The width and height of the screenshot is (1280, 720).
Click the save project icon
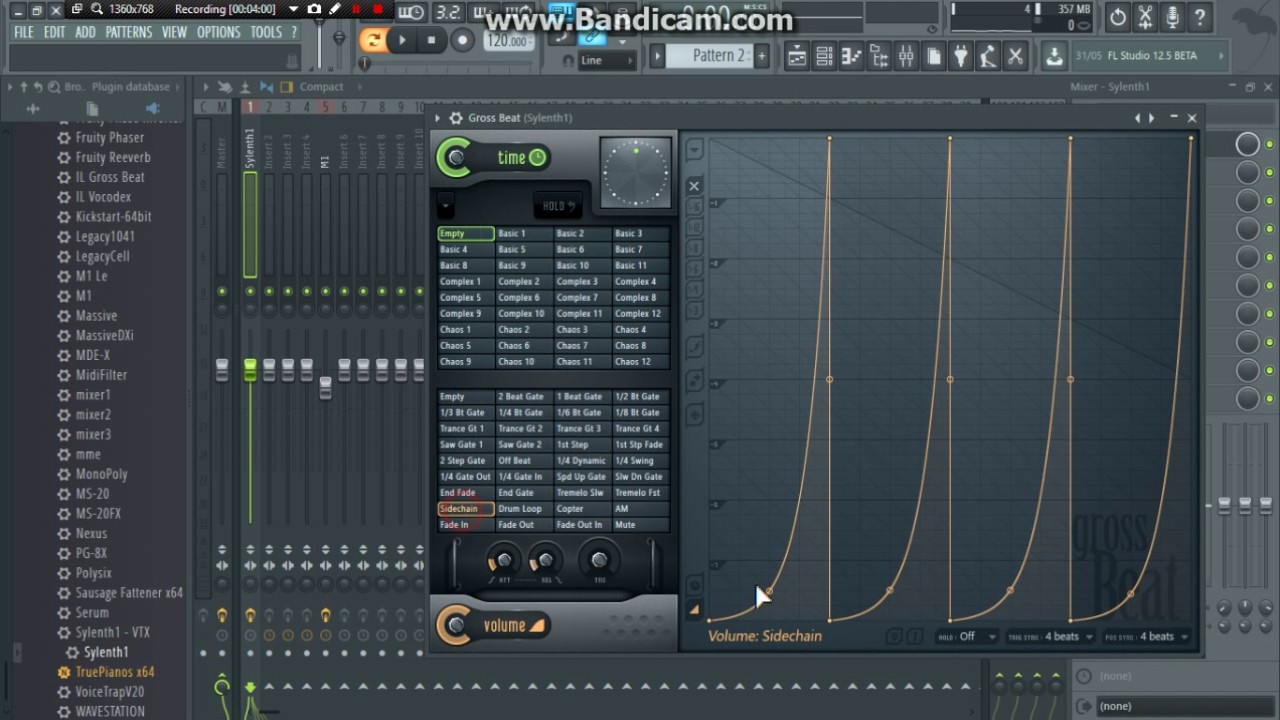1054,57
